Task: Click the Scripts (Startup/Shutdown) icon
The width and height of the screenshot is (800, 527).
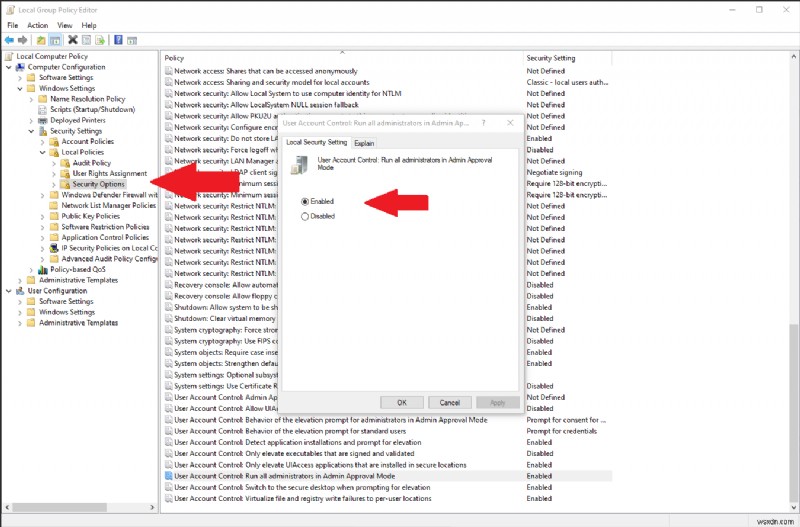Action: pyautogui.click(x=43, y=109)
